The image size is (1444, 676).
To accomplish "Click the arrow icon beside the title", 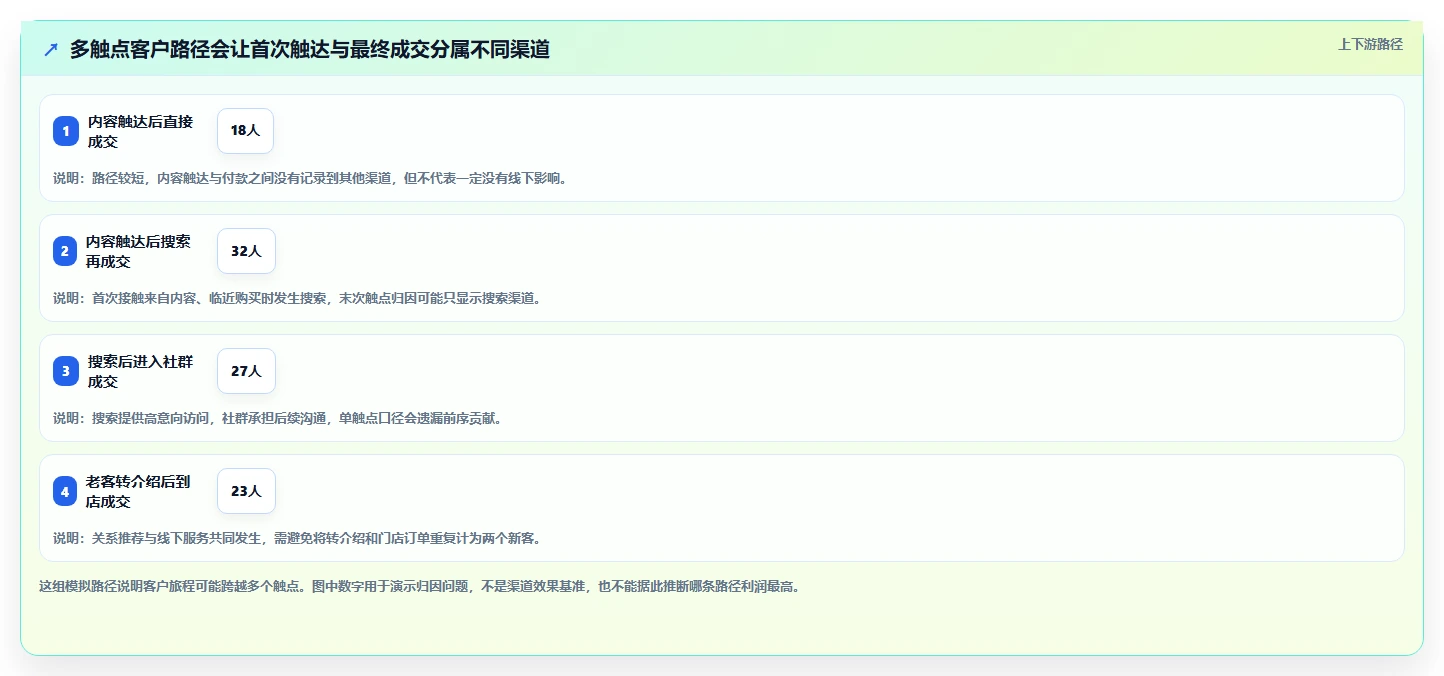I will [51, 49].
